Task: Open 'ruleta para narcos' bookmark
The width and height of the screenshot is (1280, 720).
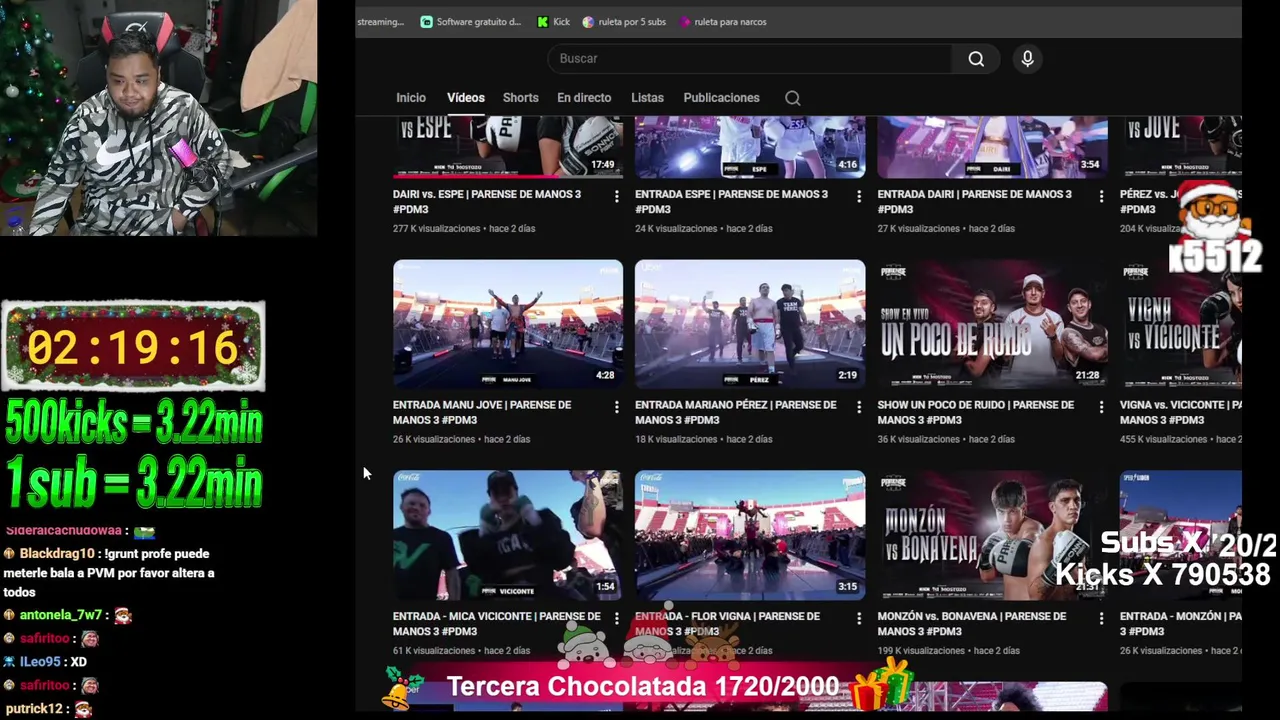Action: click(723, 22)
